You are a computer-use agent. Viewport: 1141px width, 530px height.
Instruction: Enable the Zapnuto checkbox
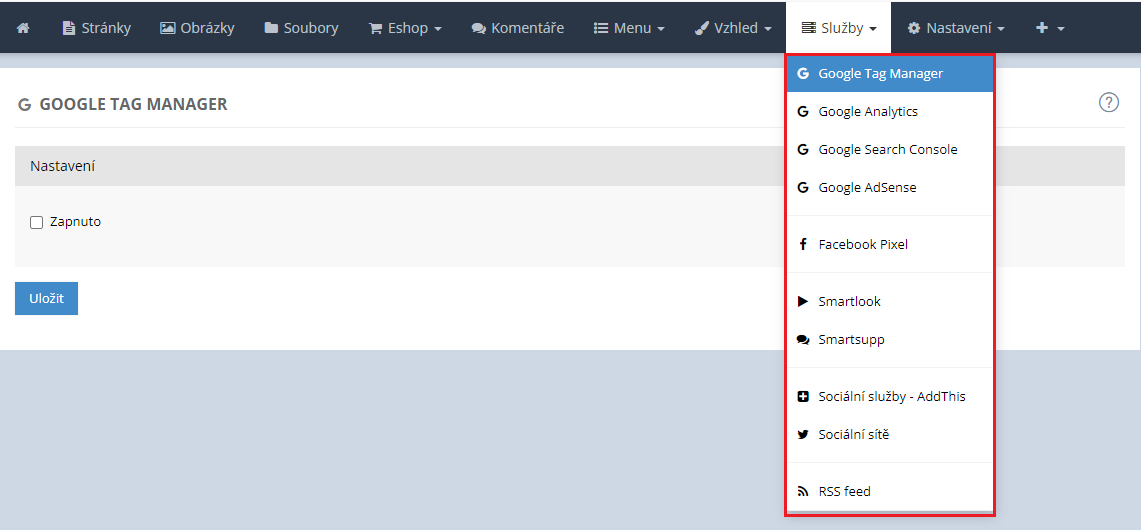[x=37, y=222]
